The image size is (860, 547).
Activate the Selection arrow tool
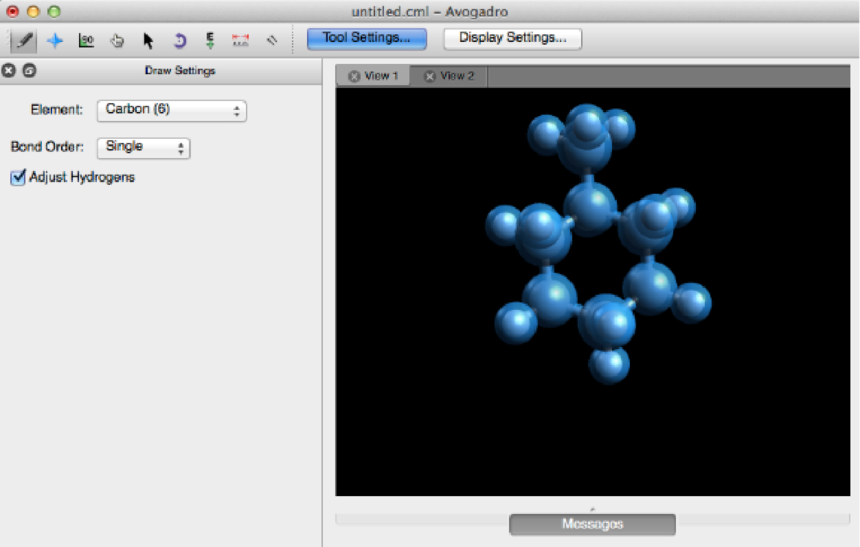click(x=148, y=40)
